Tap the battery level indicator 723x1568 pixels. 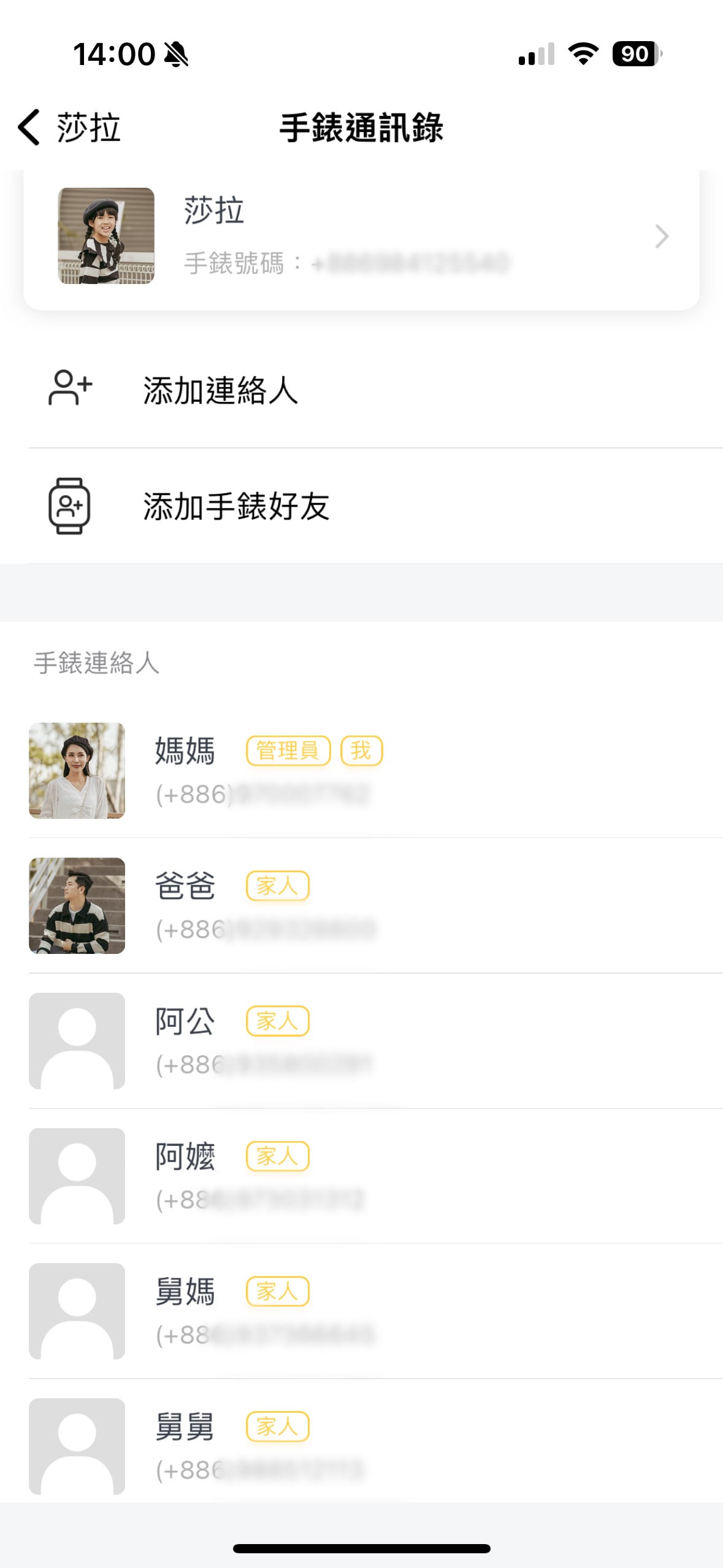[x=637, y=54]
